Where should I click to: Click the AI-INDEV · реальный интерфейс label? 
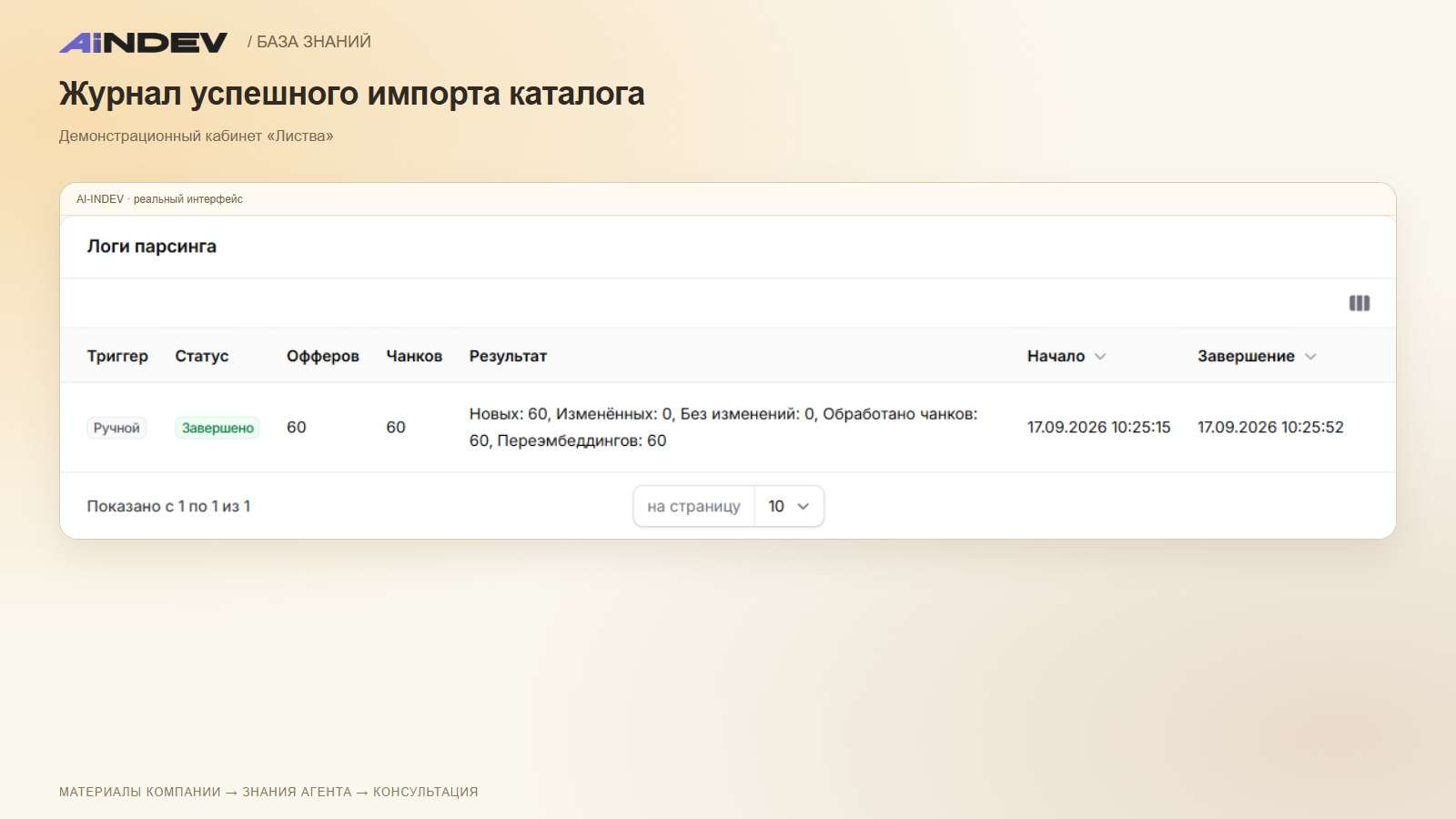tap(159, 199)
